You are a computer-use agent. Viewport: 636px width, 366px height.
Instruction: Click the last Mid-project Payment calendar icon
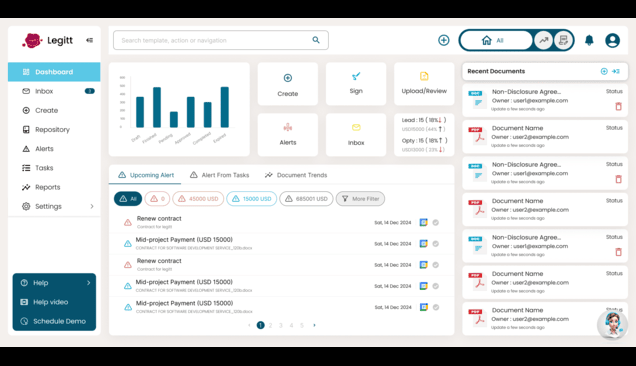423,307
